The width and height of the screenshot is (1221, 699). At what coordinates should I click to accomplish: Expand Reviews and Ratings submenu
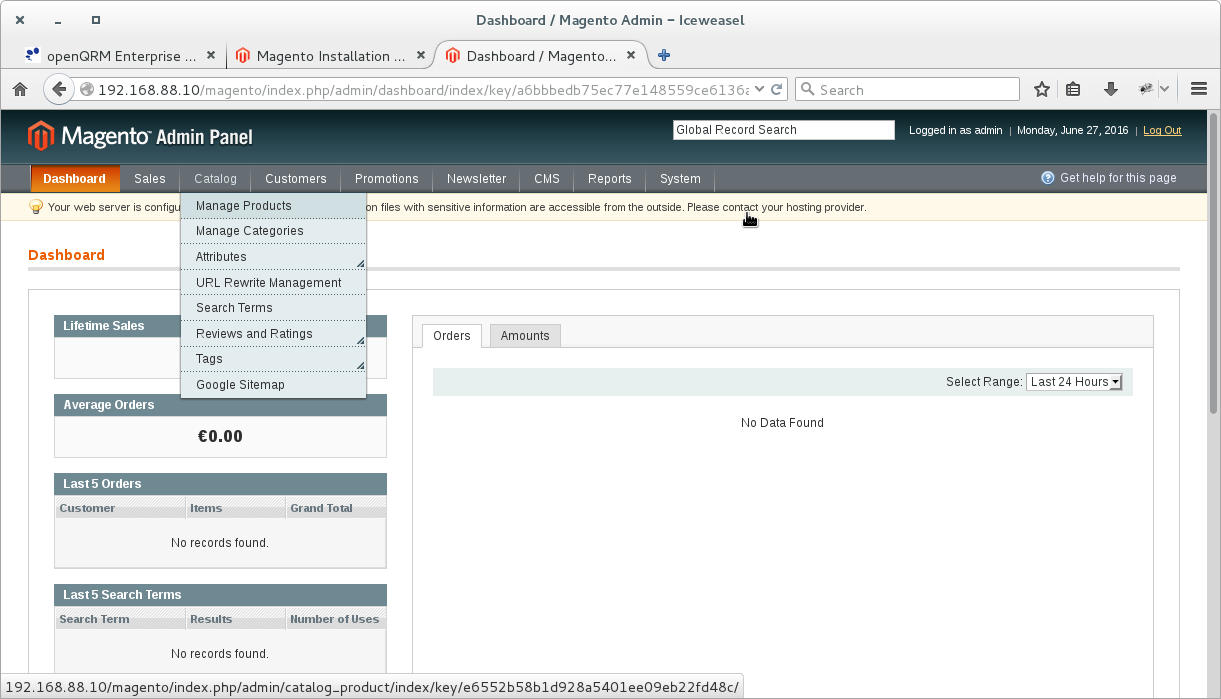[273, 334]
